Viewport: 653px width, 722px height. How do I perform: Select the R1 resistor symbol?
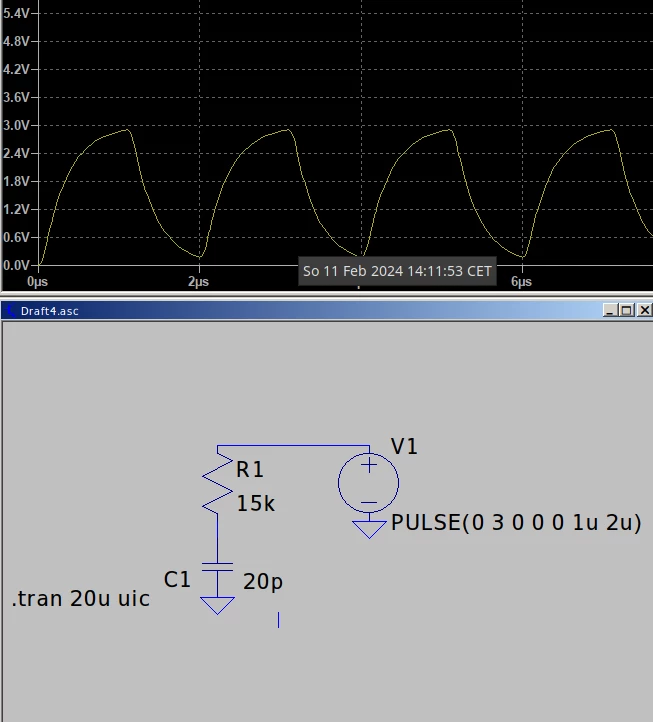217,483
